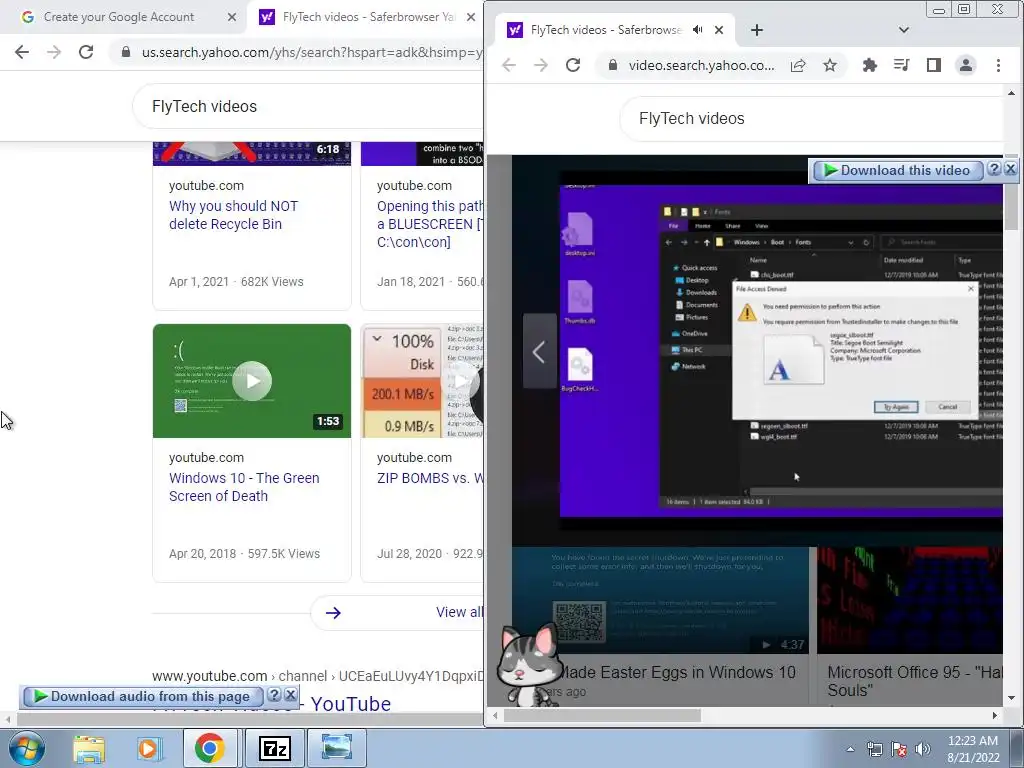Open Action Center flag icon in tray
Image resolution: width=1024 pixels, height=768 pixels.
(899, 749)
